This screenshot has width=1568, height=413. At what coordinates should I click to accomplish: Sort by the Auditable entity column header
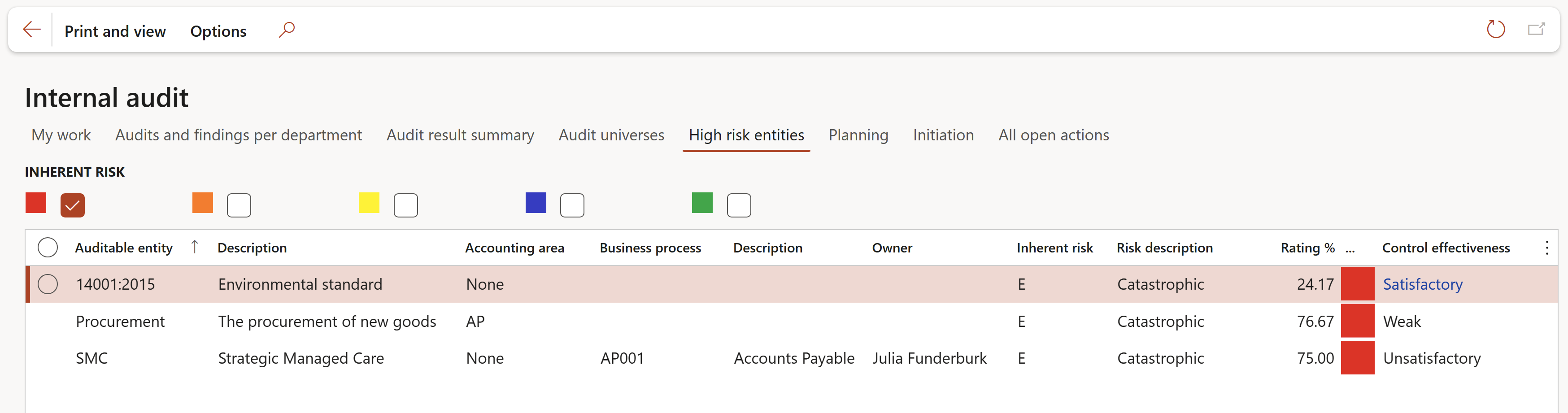click(124, 248)
